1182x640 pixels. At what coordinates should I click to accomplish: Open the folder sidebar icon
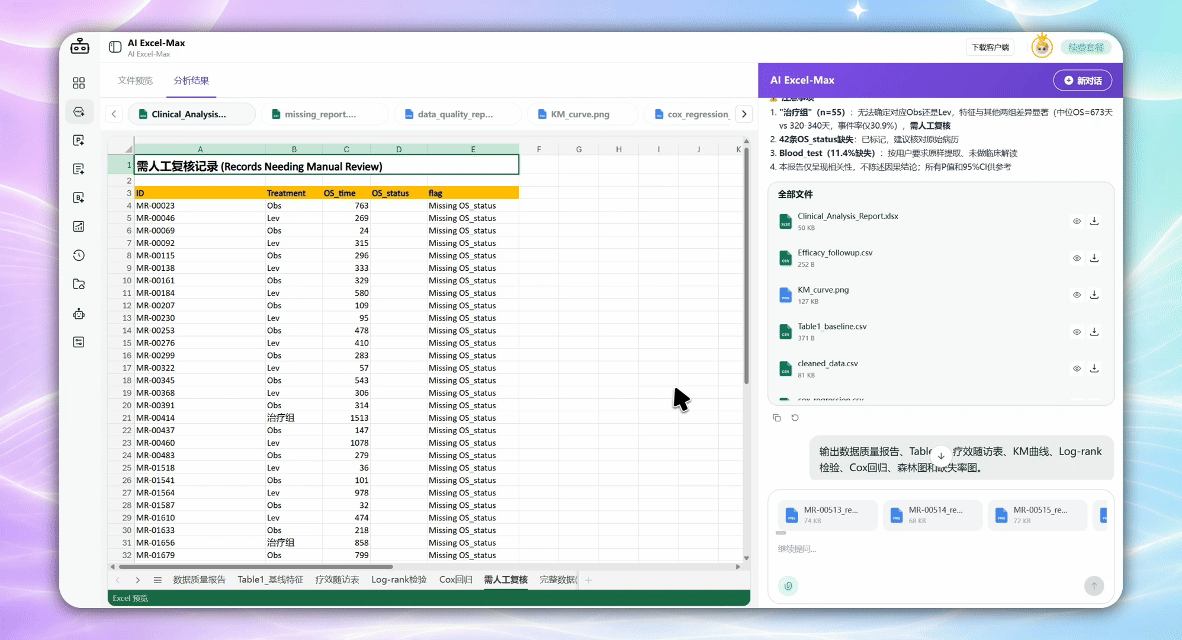click(79, 284)
